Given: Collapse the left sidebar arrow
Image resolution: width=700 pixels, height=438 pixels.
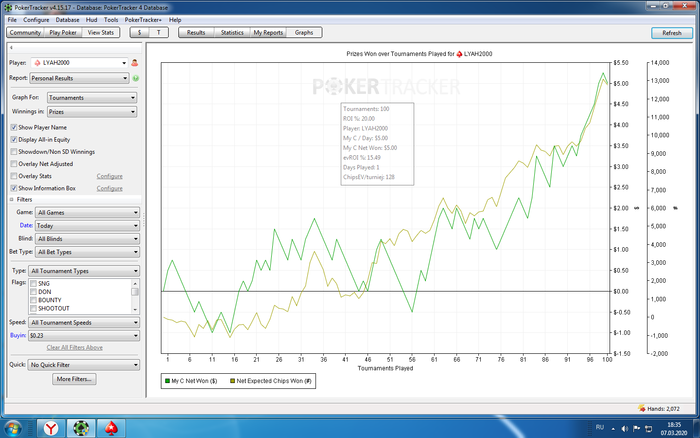Looking at the screenshot, I should (x=11, y=47).
